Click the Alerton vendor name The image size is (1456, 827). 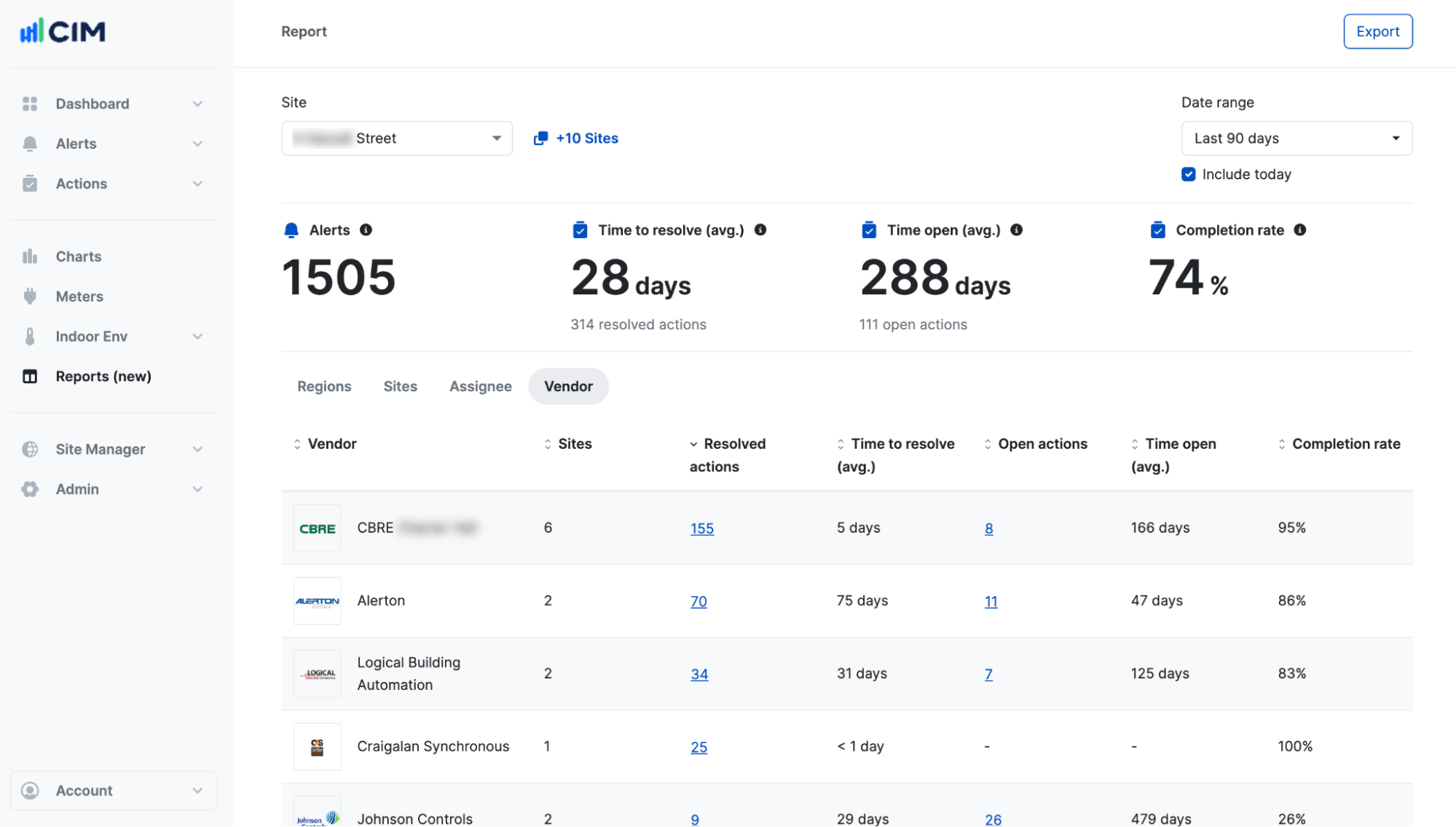click(x=381, y=601)
